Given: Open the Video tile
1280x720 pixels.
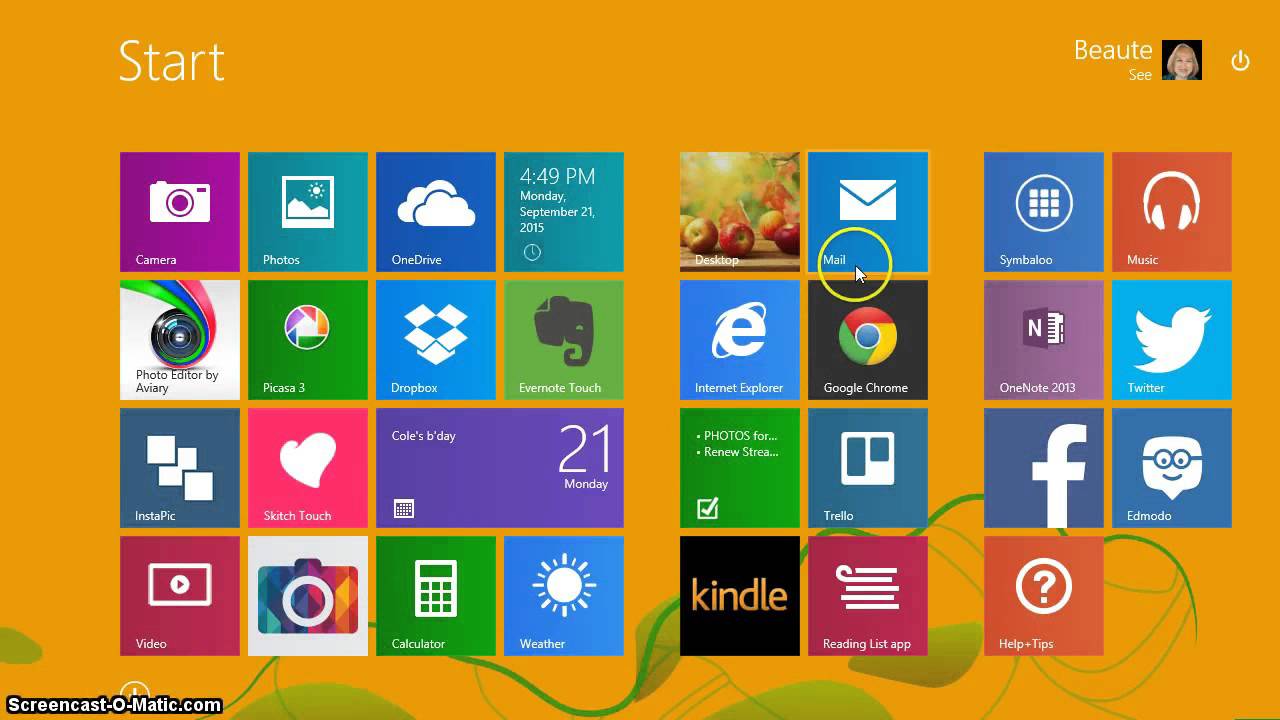Looking at the screenshot, I should click(x=180, y=596).
